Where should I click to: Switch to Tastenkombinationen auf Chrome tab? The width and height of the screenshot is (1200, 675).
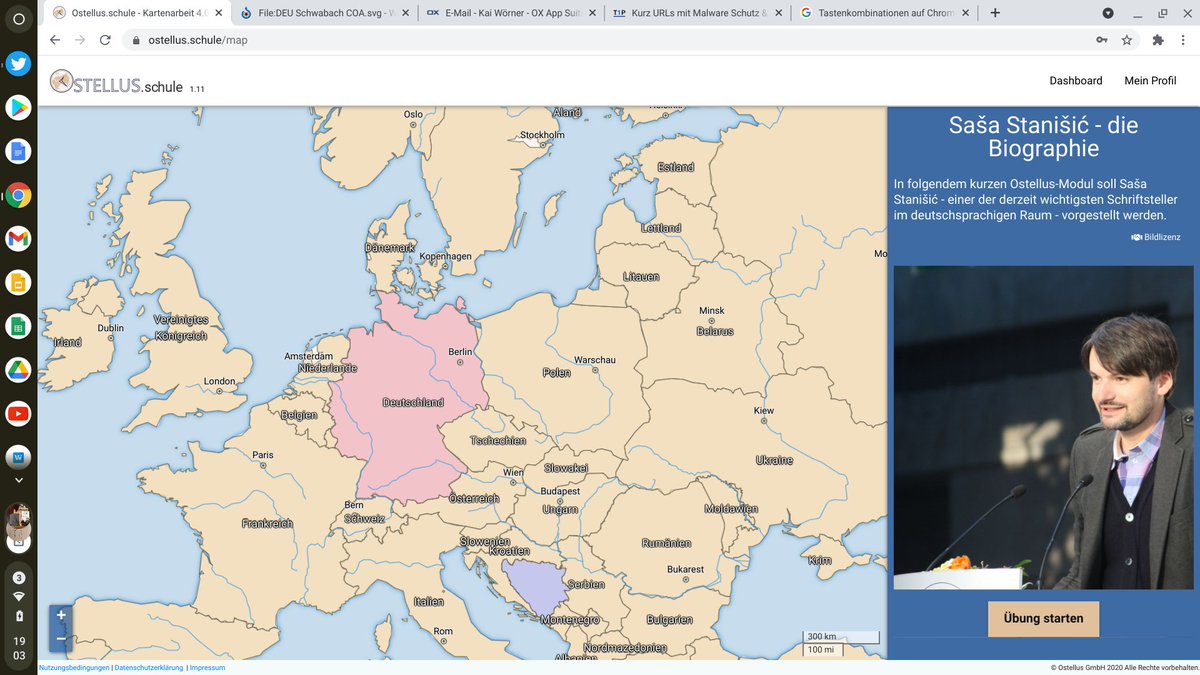tap(884, 13)
